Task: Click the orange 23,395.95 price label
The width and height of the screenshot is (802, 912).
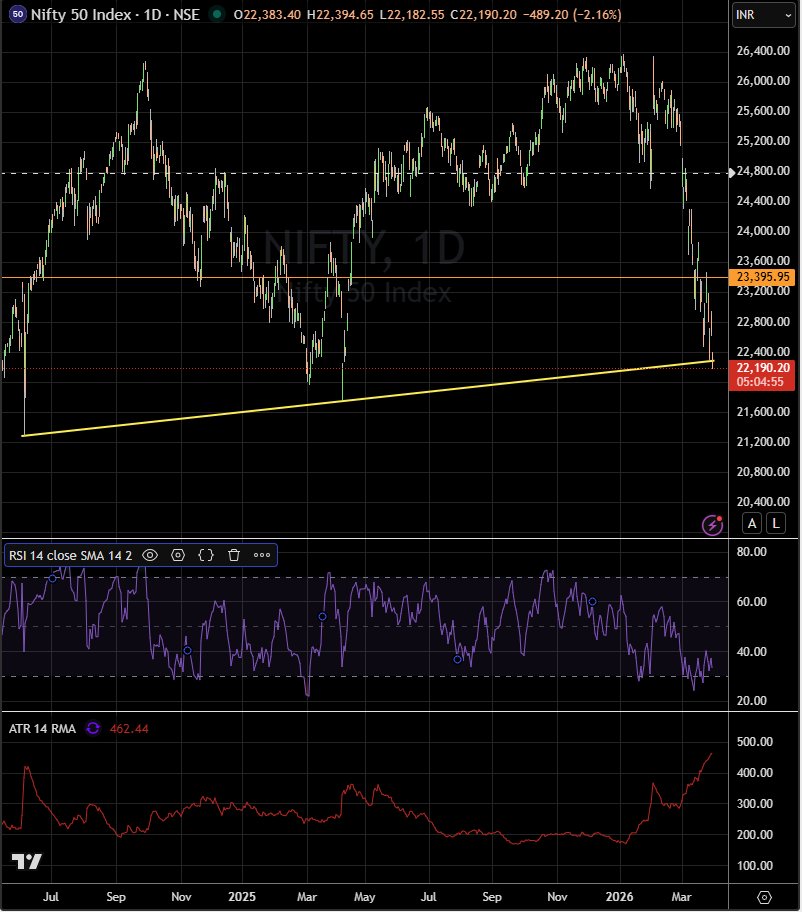Action: 762,277
